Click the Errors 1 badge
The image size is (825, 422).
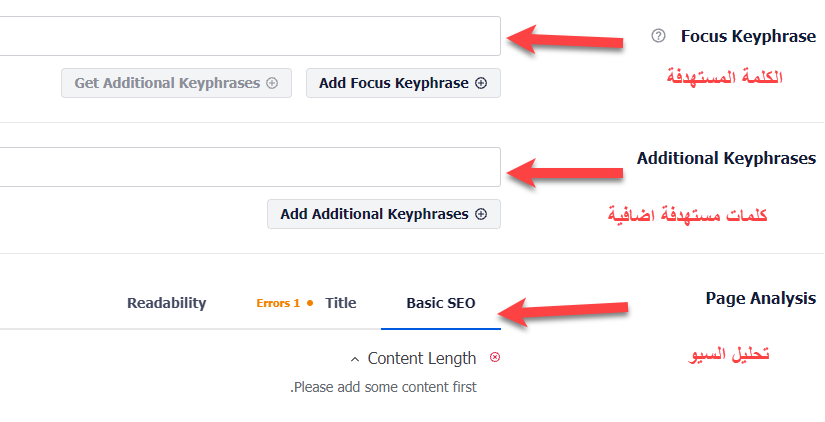coord(278,303)
